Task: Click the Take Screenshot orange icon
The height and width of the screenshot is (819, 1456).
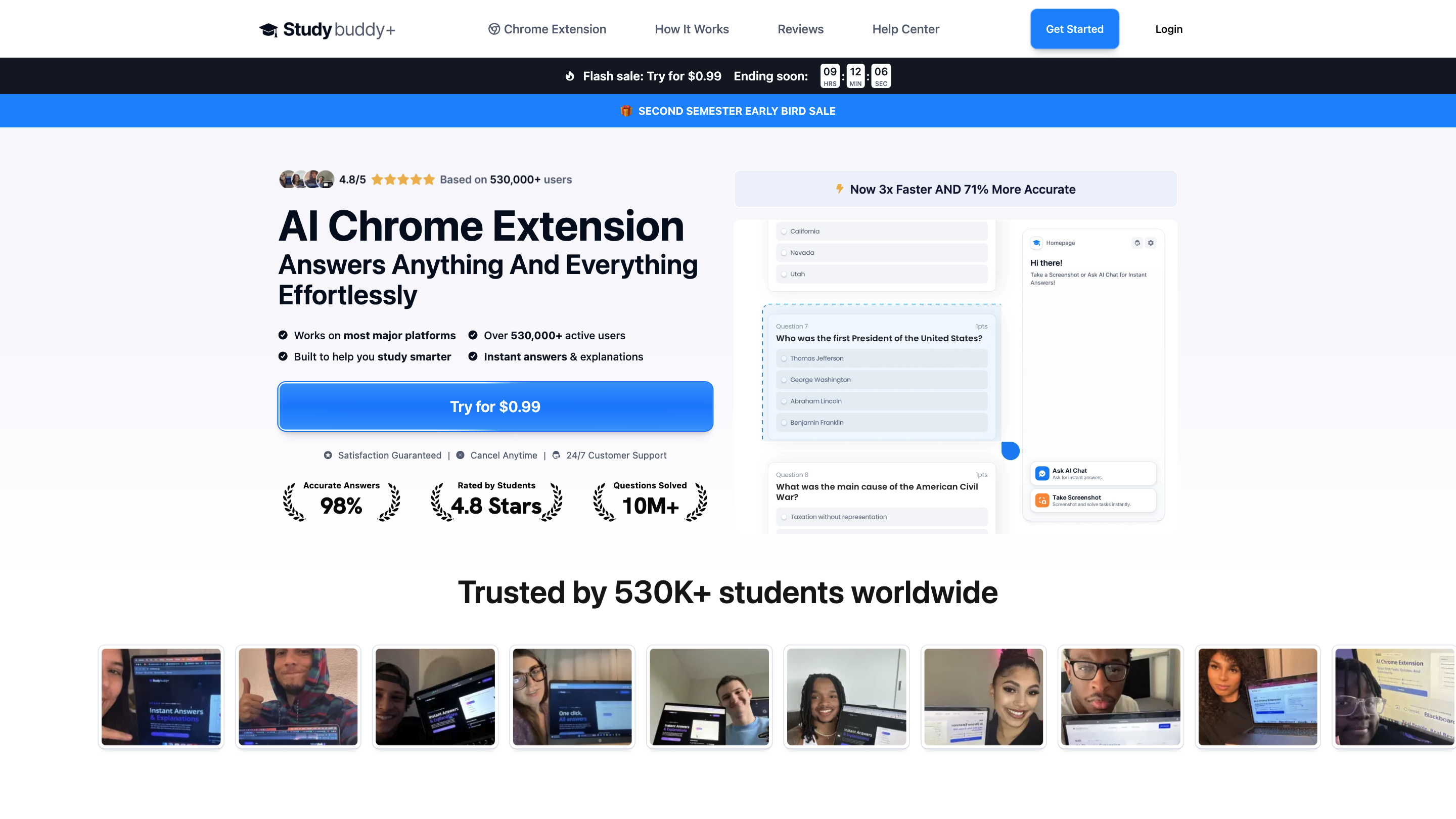Action: (x=1042, y=501)
